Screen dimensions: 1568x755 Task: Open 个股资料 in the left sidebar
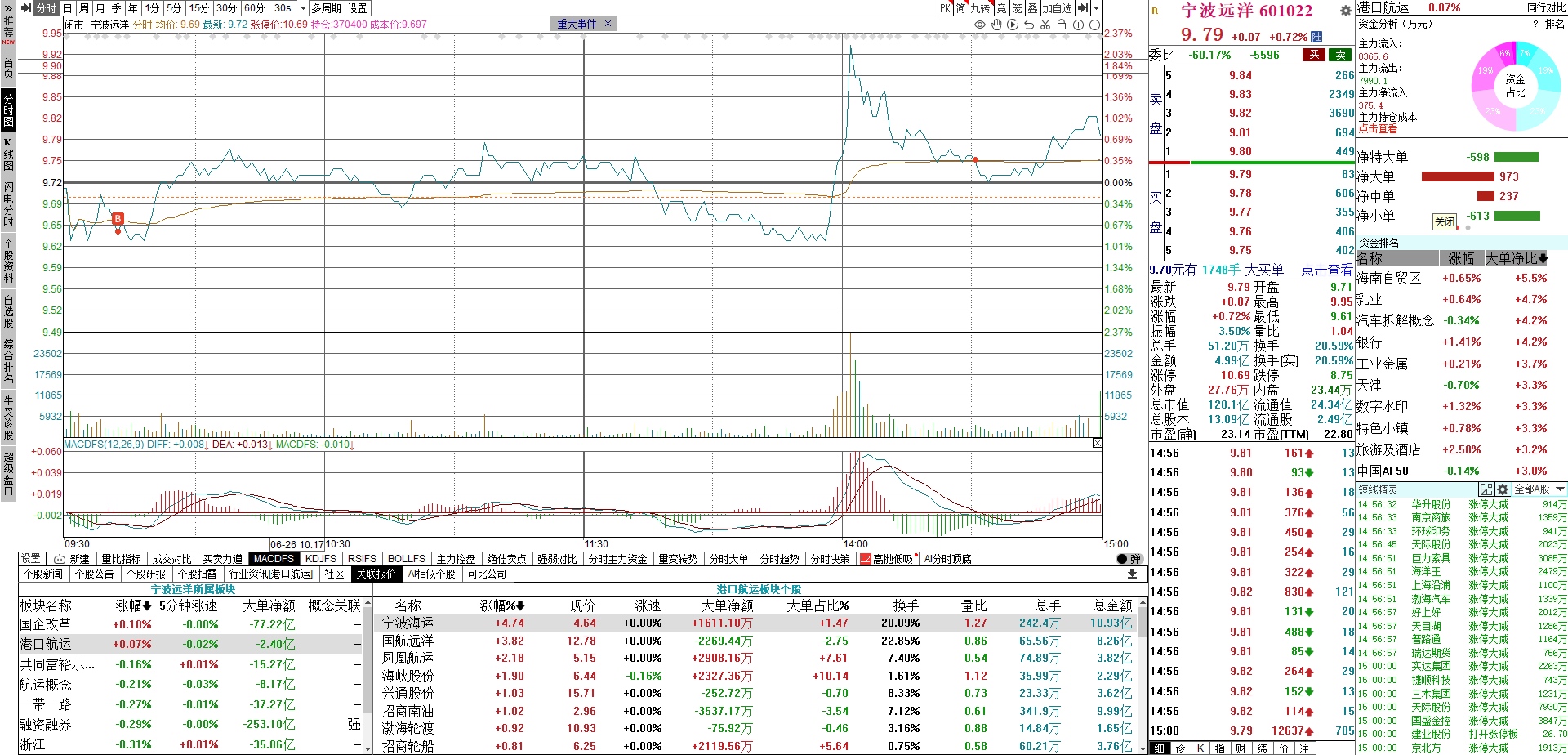[8, 261]
